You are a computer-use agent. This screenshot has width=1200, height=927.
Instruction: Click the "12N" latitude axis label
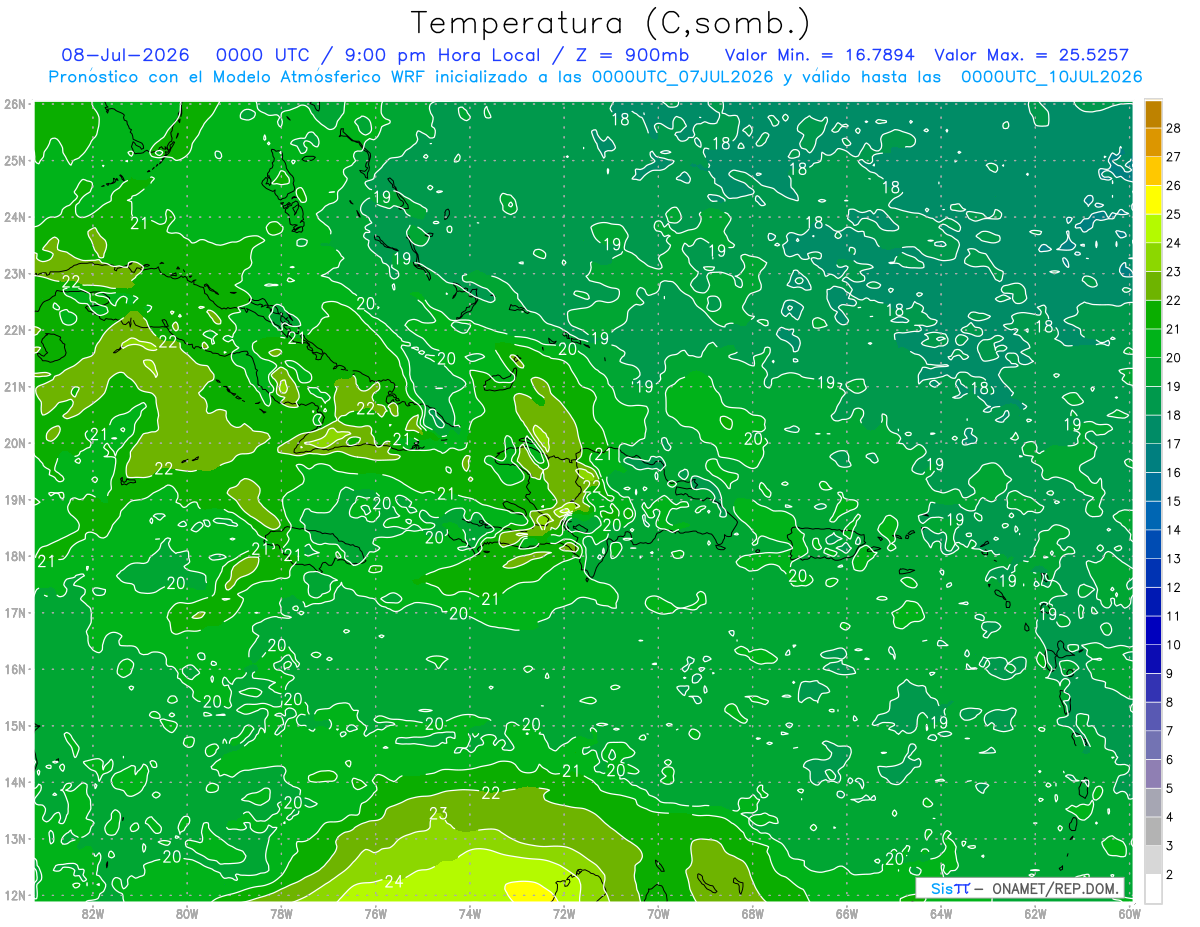pos(14,895)
